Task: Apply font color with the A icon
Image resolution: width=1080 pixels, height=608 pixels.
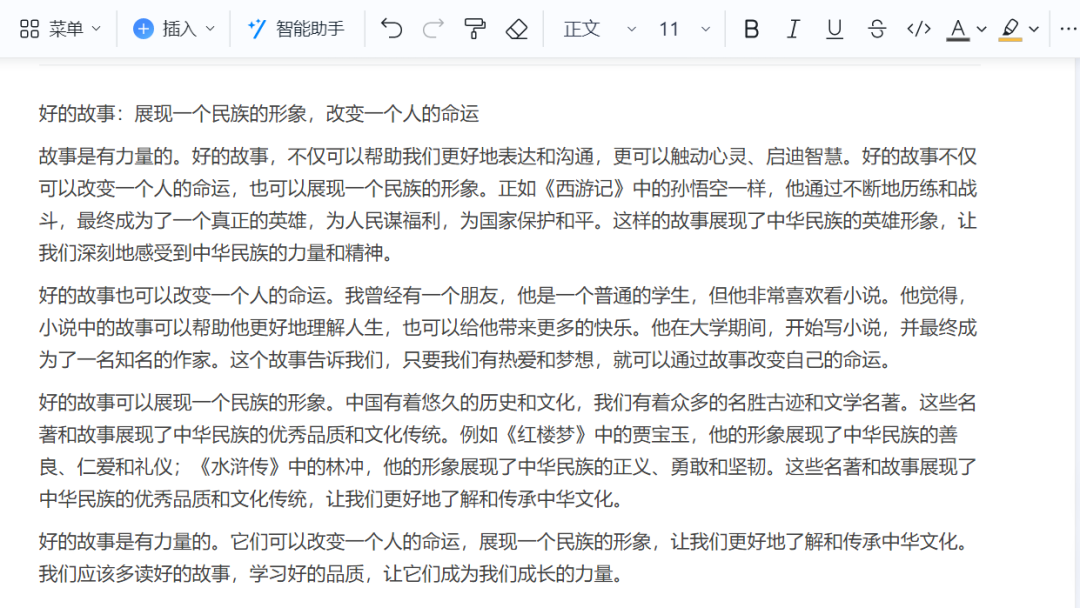Action: point(957,29)
